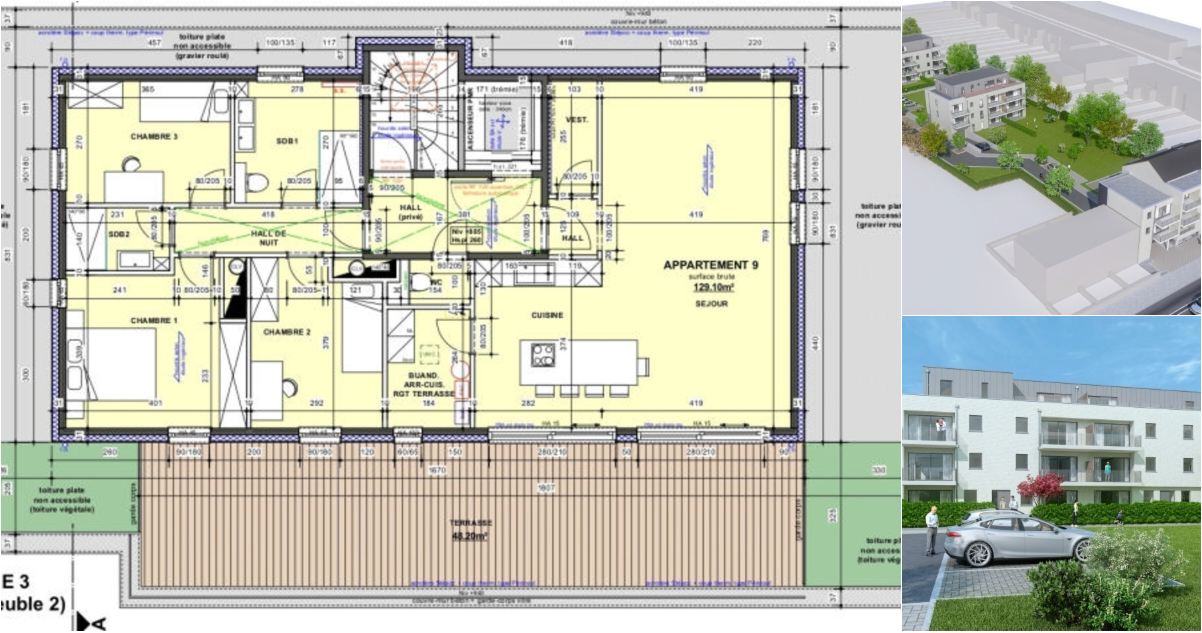Select the CUISINE room label

coord(547,315)
